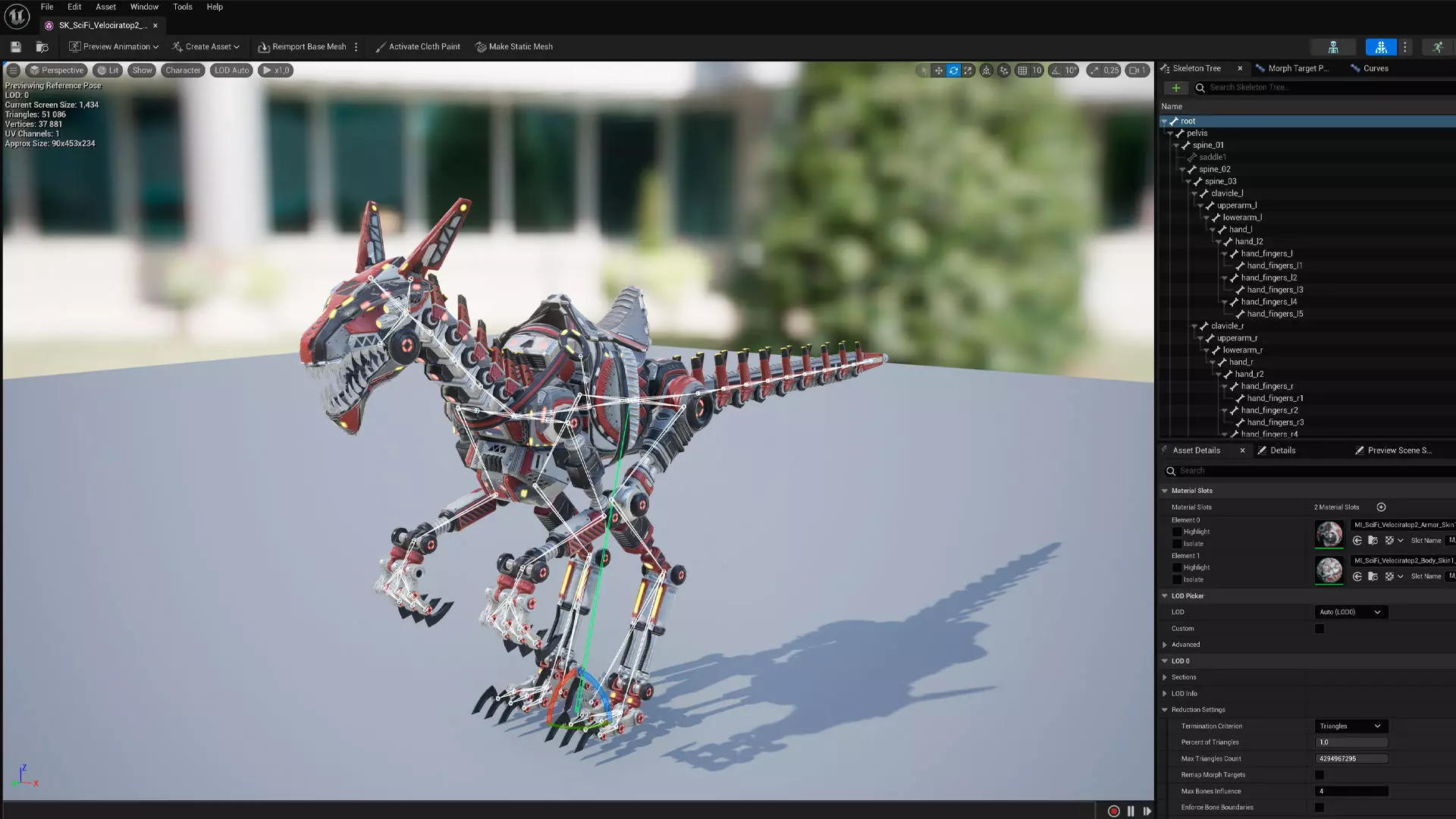Pause the preview playback

pyautogui.click(x=1131, y=811)
